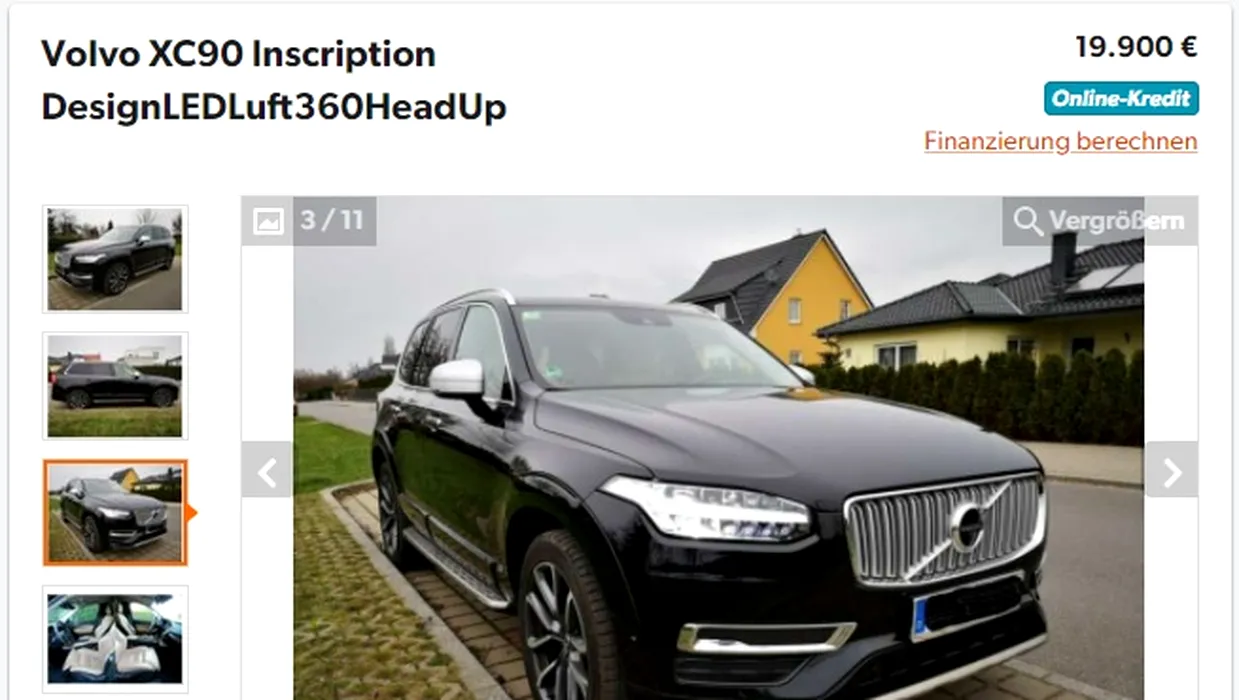Select the highlighted third thumbnail

(x=115, y=513)
